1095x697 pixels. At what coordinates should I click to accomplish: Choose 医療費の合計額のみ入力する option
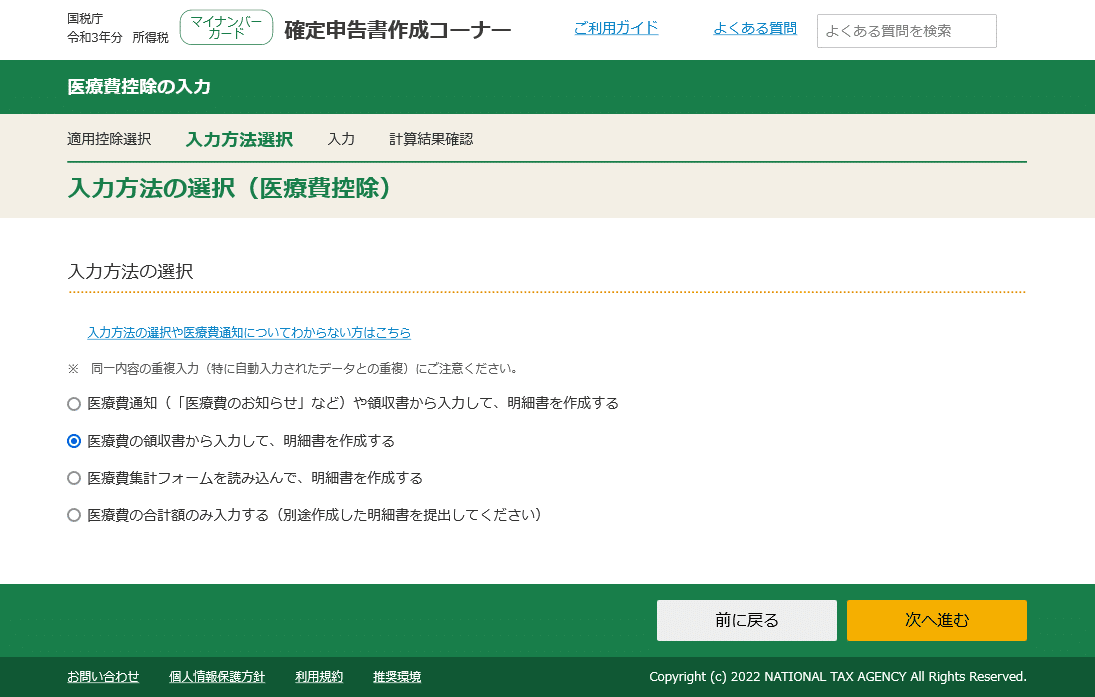coord(74,515)
